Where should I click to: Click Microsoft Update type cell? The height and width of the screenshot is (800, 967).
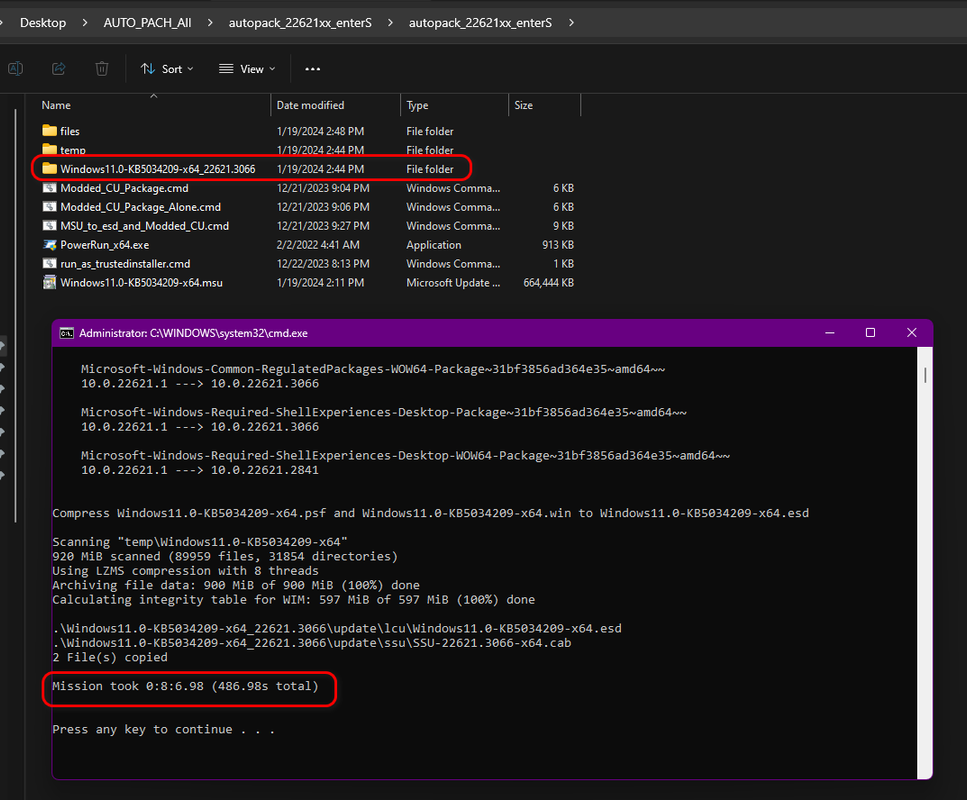click(453, 282)
